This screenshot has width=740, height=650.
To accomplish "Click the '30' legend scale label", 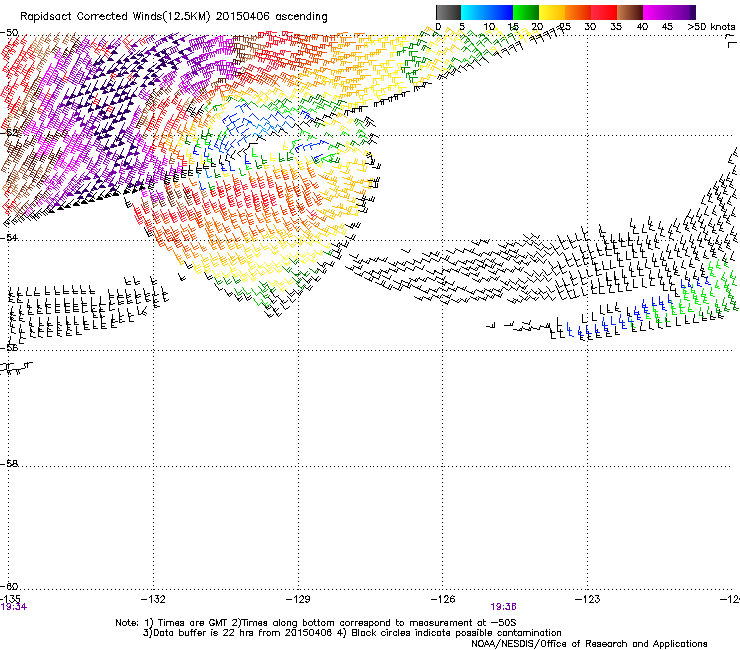I will click(x=590, y=27).
